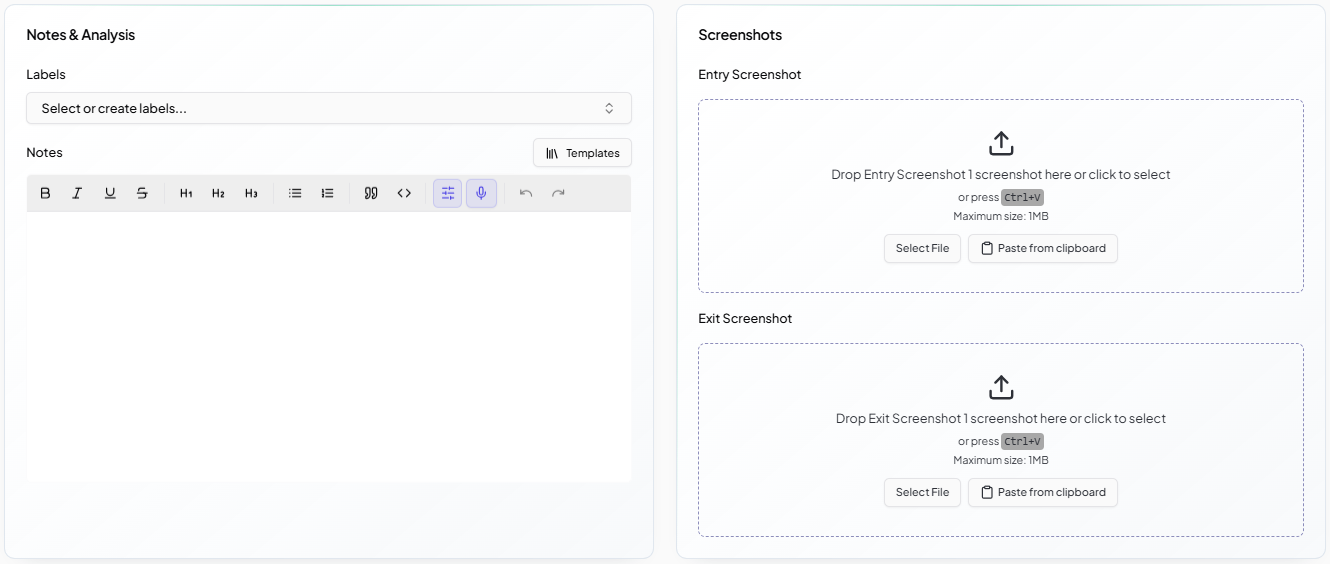Apply Heading 1 style
The image size is (1330, 564).
click(x=186, y=193)
